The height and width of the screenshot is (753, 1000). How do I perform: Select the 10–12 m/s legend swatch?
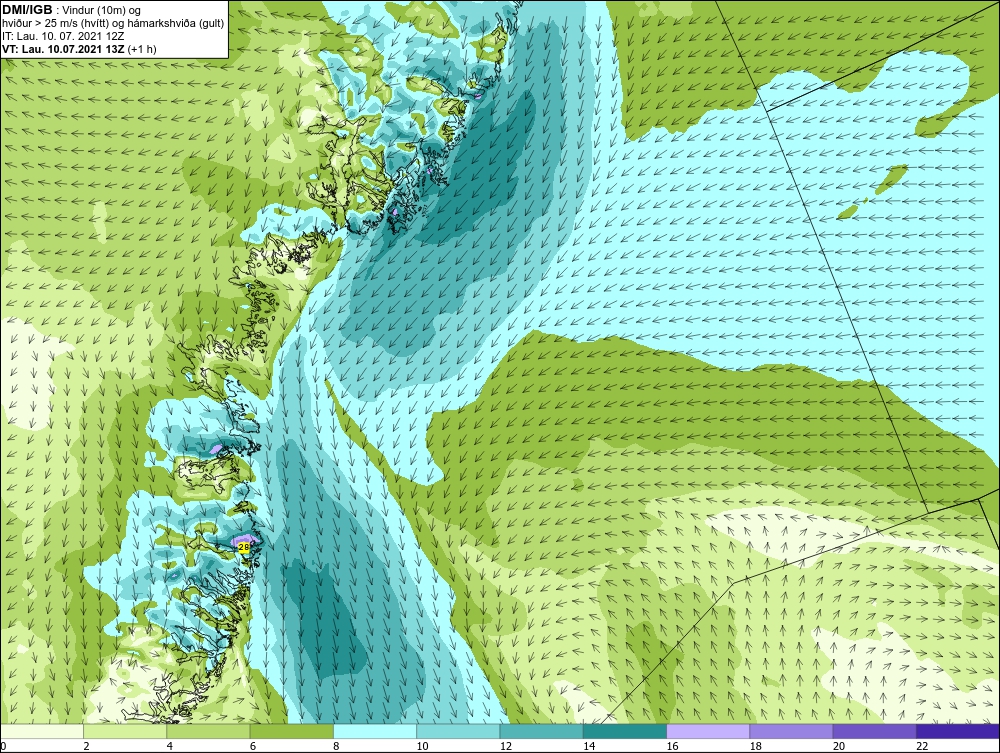(458, 731)
